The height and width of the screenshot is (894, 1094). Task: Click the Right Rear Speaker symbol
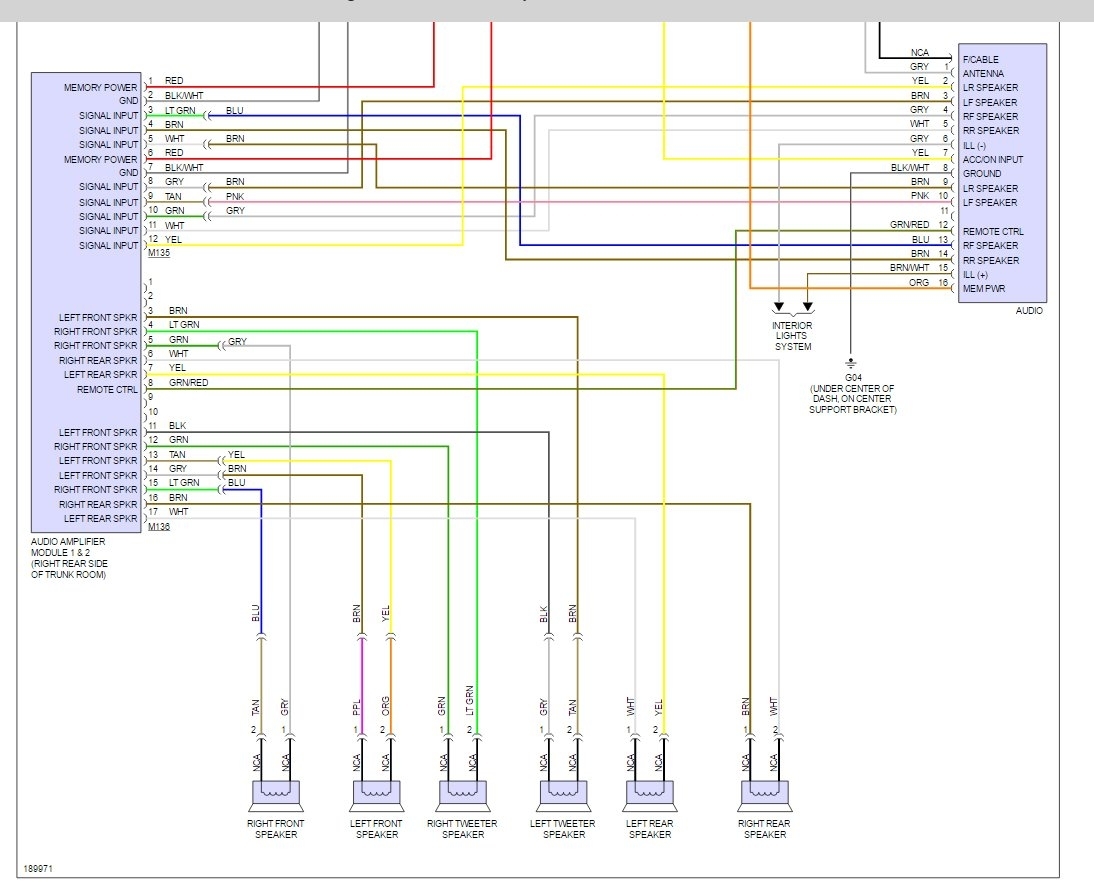(765, 796)
